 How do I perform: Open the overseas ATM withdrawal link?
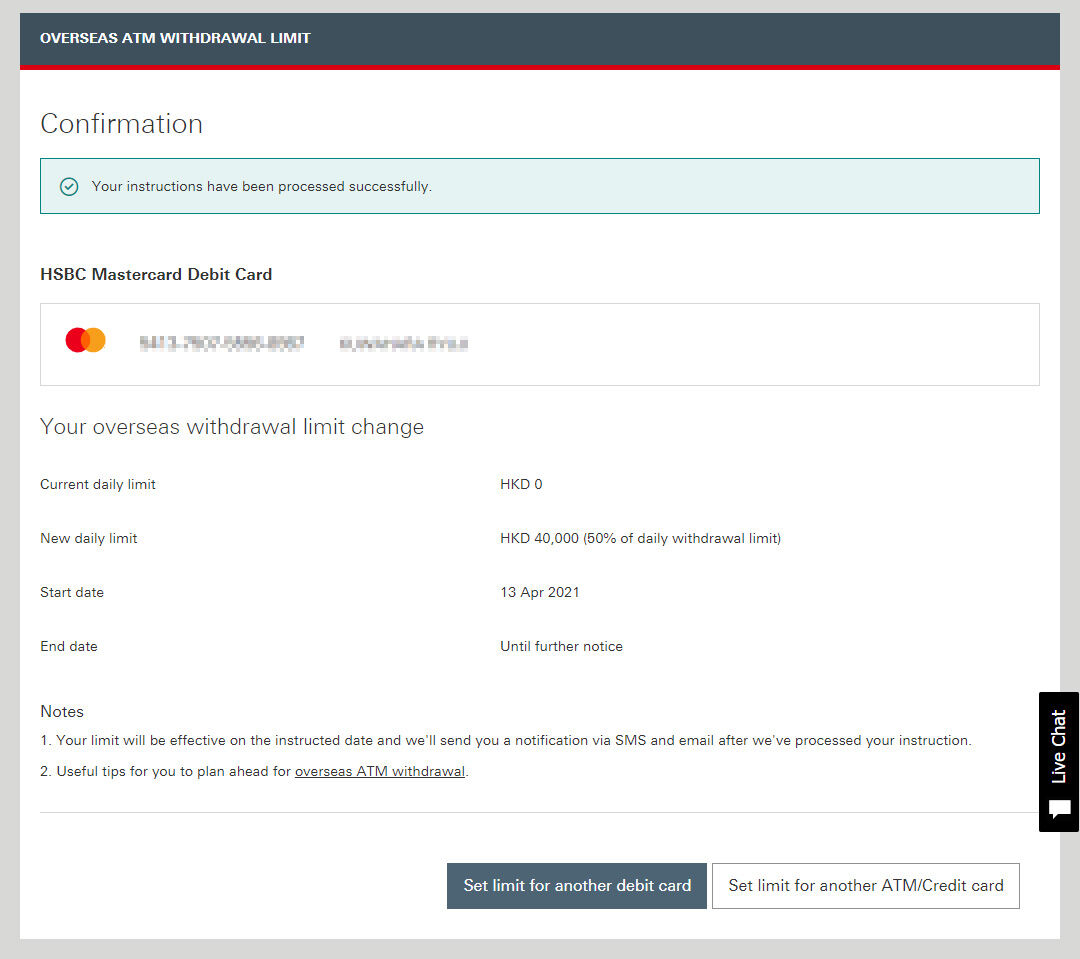[x=380, y=772]
